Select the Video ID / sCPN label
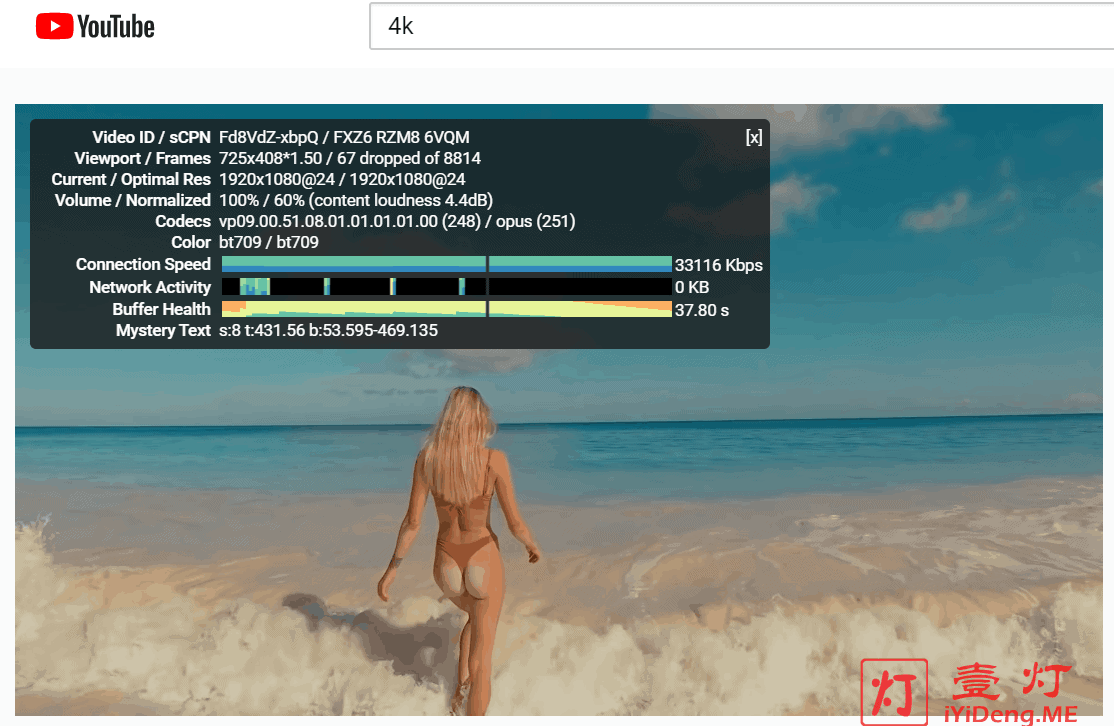This screenshot has height=726, width=1114. pos(151,137)
